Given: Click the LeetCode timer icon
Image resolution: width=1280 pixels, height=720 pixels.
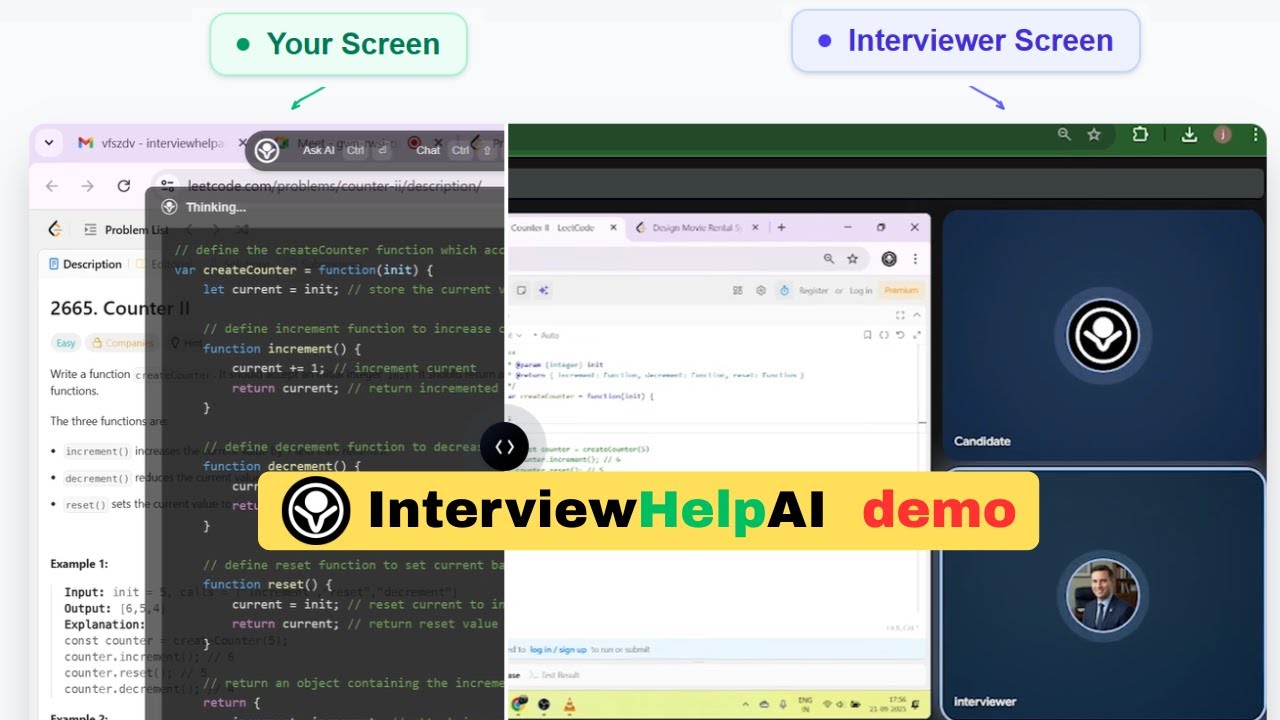Looking at the screenshot, I should tap(785, 291).
